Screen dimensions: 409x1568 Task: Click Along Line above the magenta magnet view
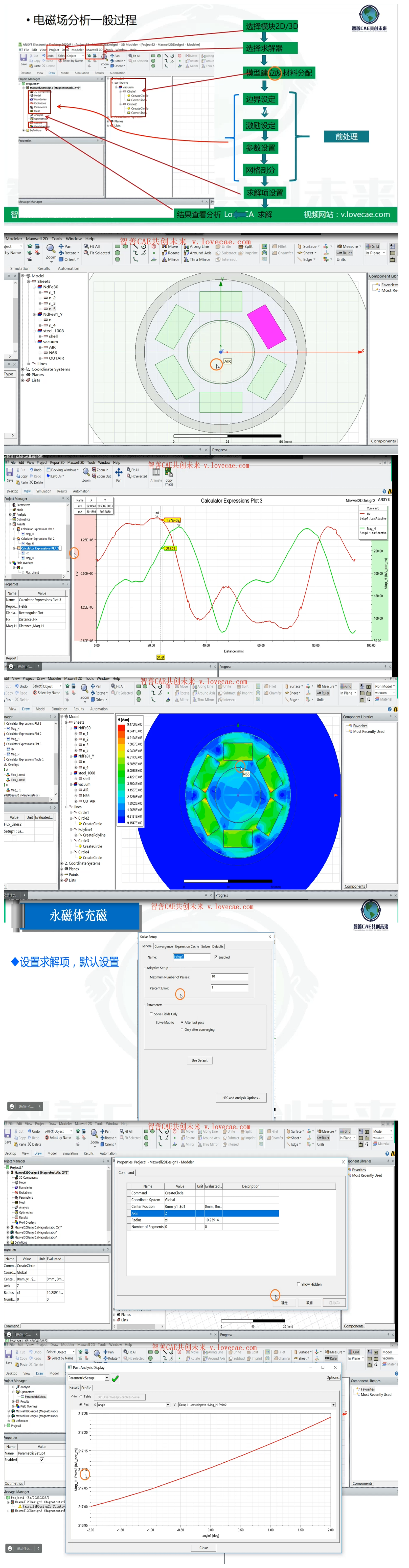pyautogui.click(x=197, y=247)
